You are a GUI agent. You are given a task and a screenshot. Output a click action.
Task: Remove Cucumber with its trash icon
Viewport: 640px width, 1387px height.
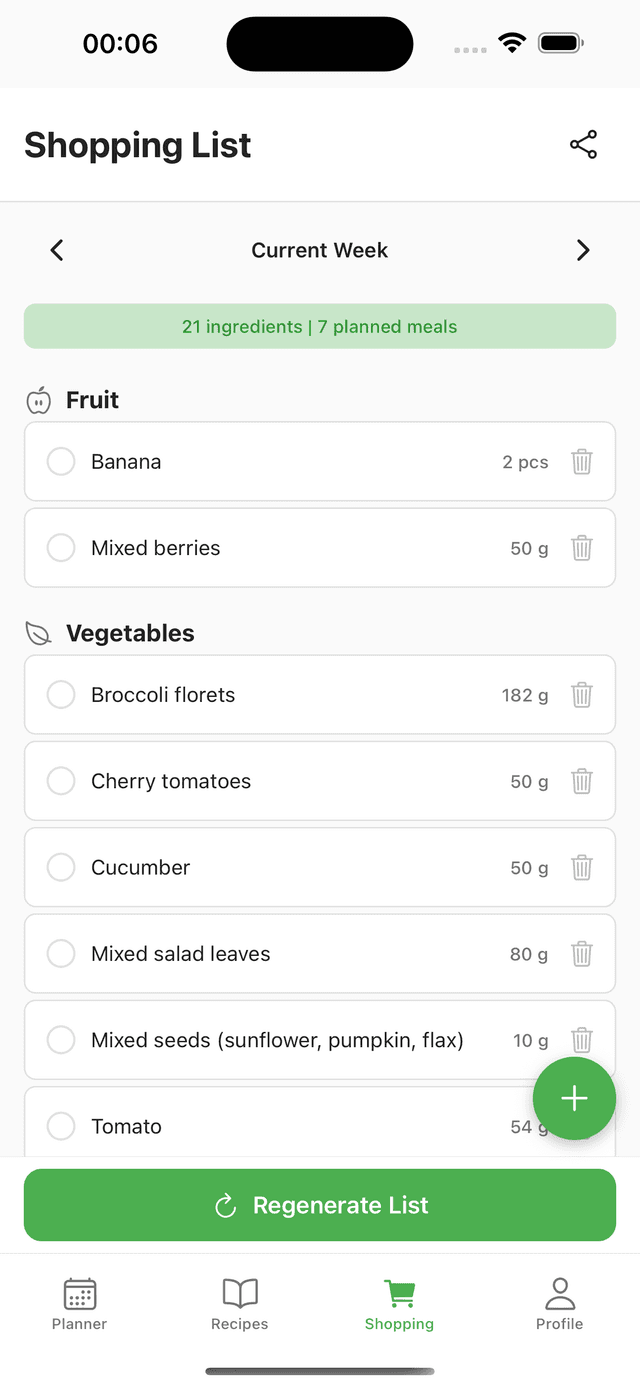coord(582,868)
